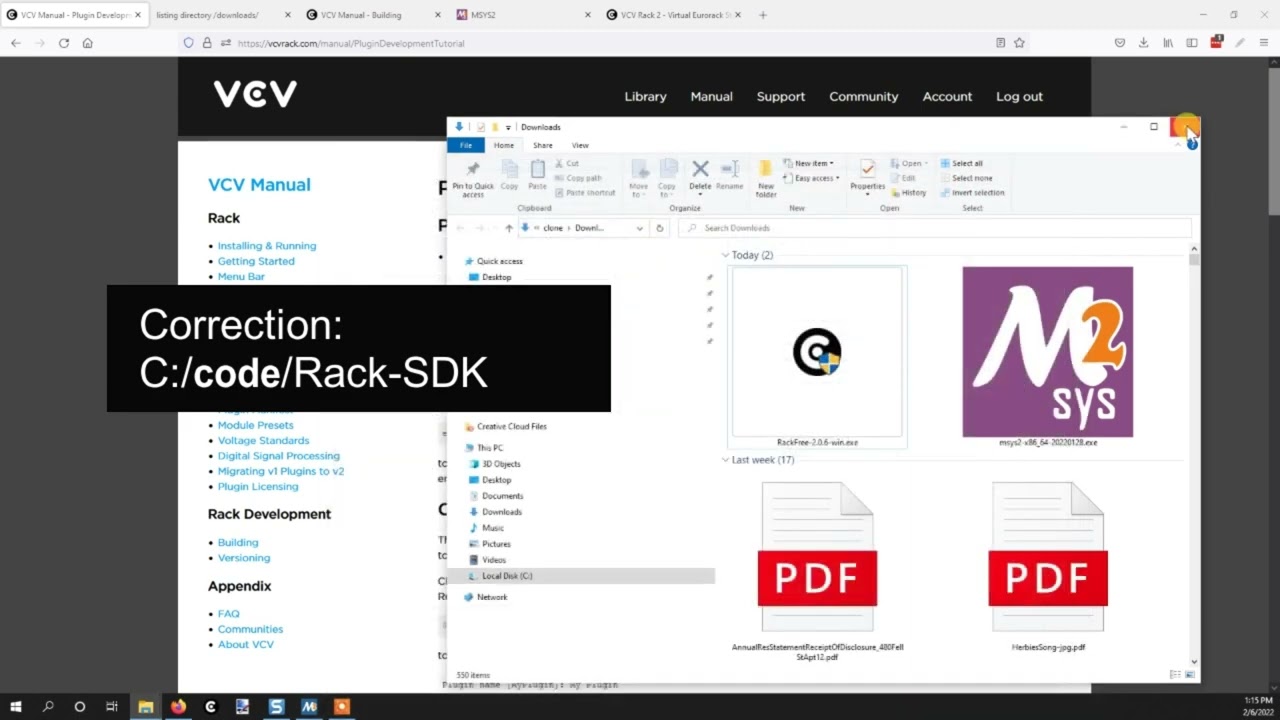Toggle Firefox reader view
This screenshot has width=1280, height=720.
pyautogui.click(x=1000, y=43)
